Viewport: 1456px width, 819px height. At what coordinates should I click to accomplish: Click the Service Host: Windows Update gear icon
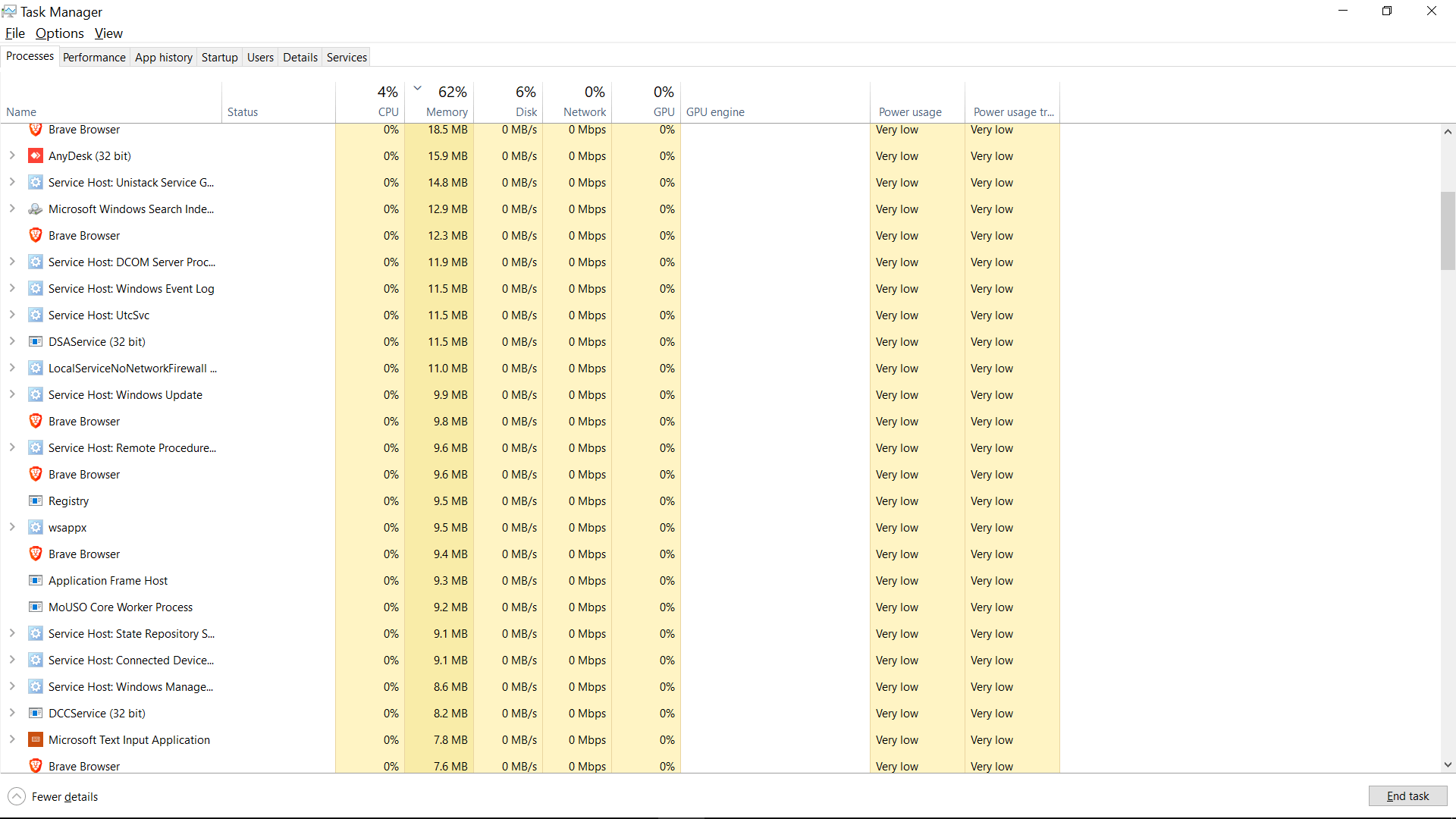pyautogui.click(x=35, y=395)
